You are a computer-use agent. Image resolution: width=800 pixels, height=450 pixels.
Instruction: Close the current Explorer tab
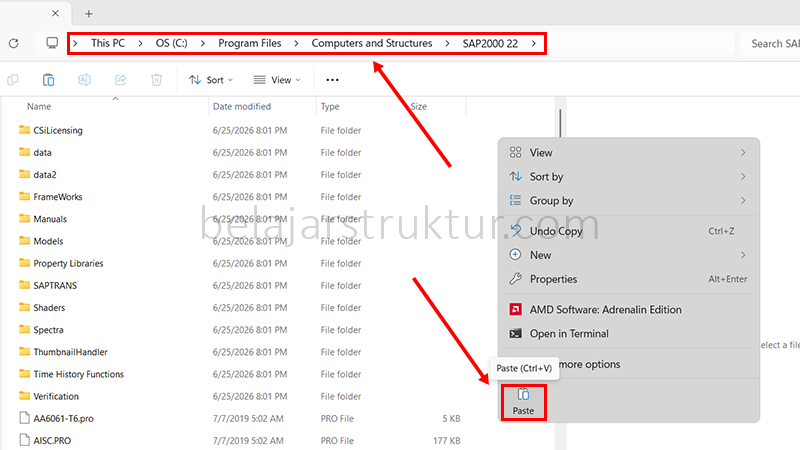tap(55, 14)
